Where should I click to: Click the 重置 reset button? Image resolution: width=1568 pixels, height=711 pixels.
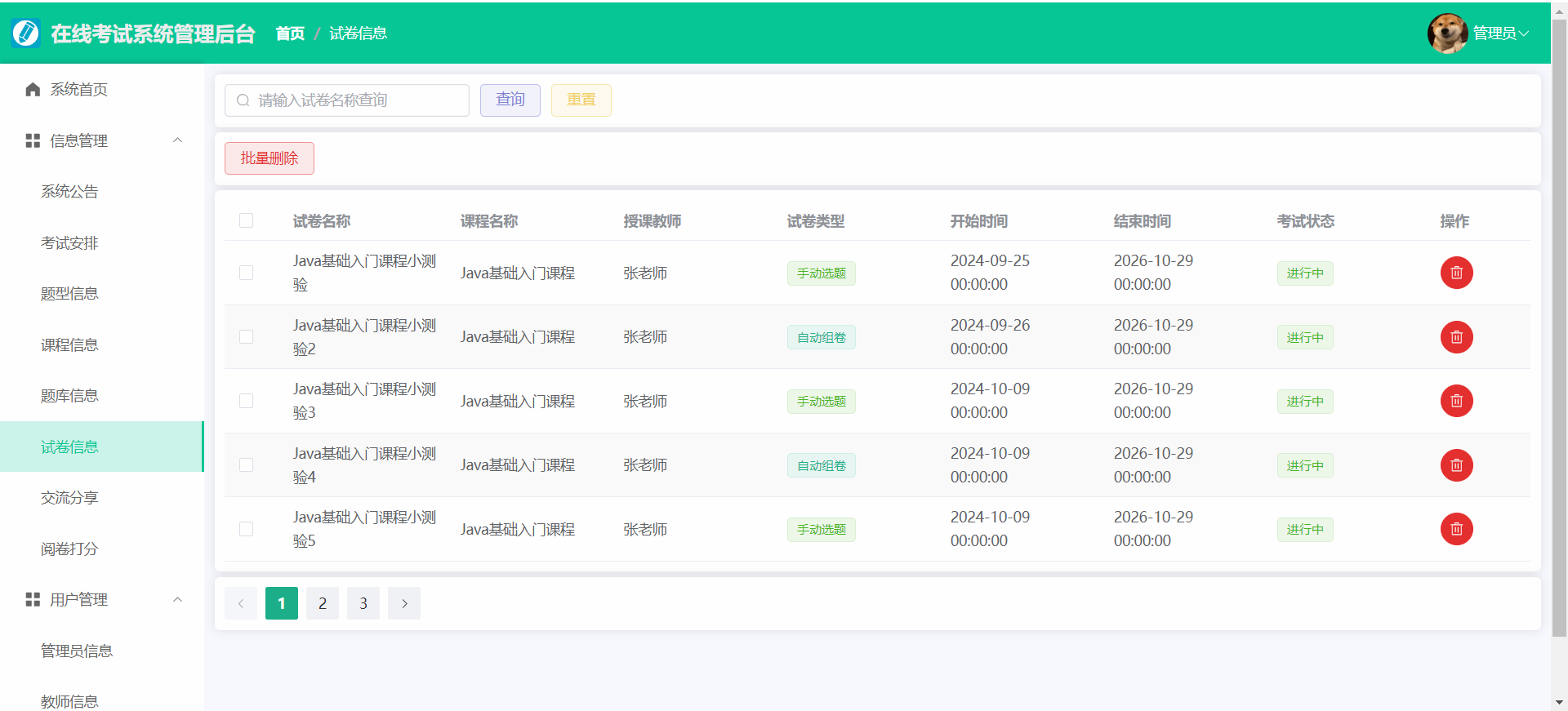[x=581, y=100]
